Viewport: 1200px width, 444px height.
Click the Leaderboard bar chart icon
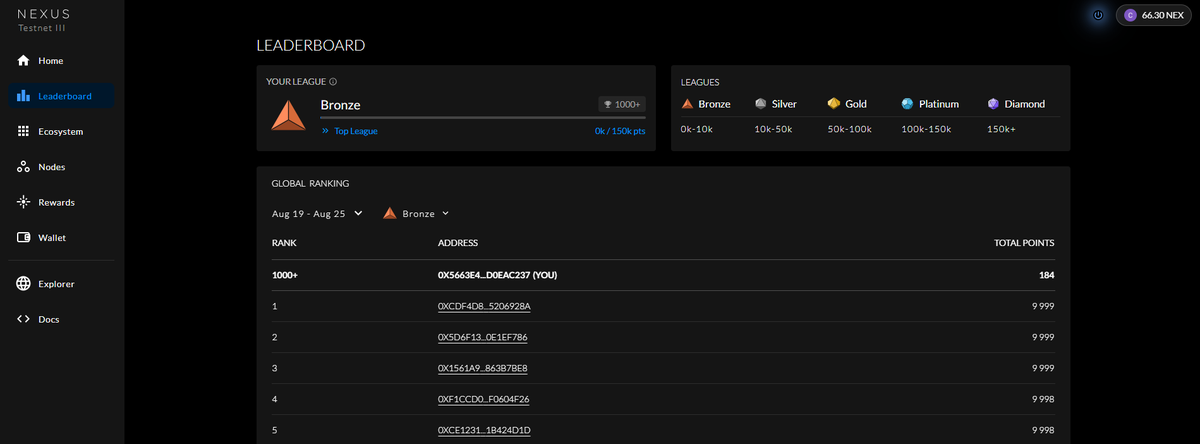tap(23, 96)
